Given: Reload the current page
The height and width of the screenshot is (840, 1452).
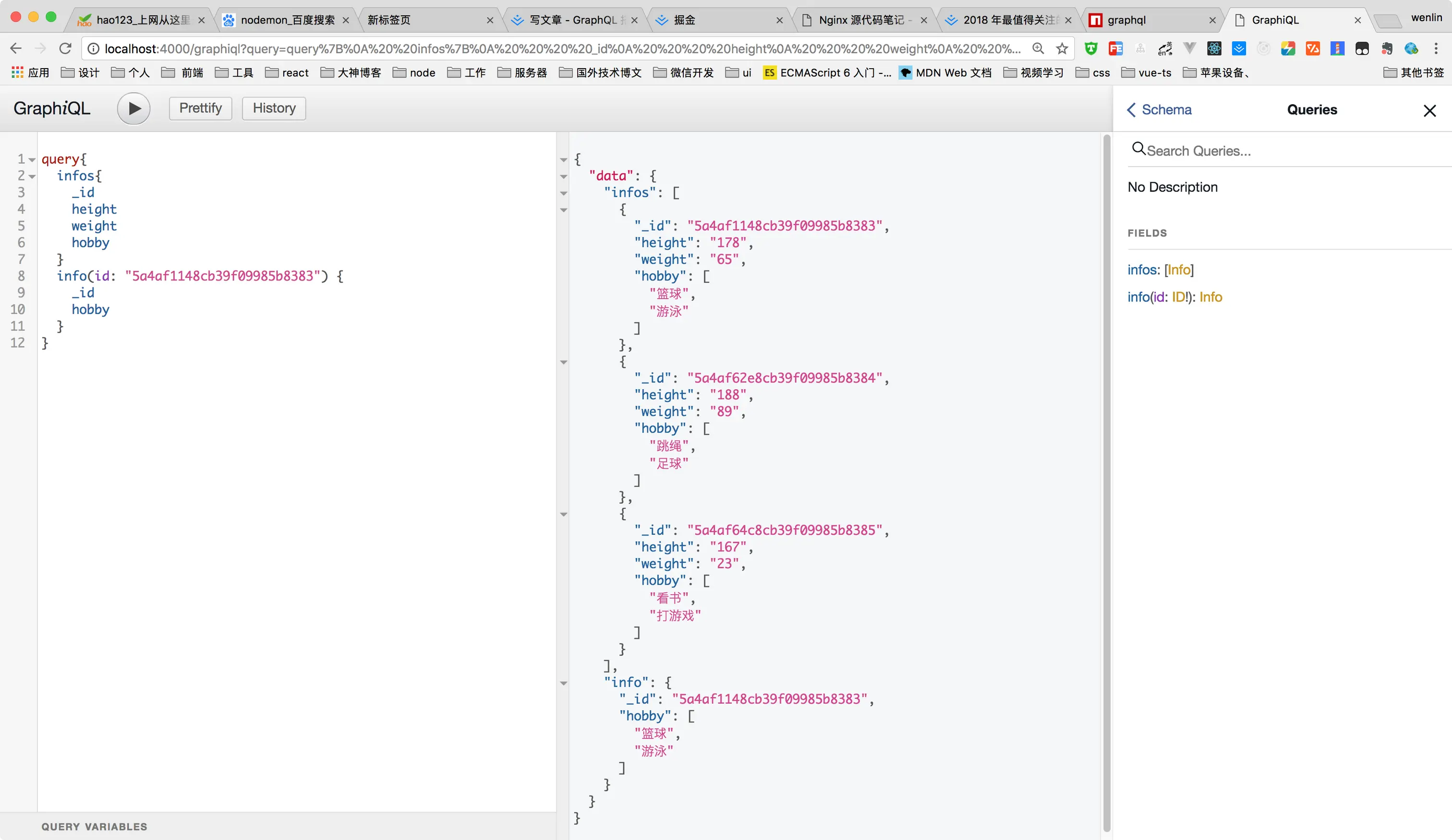Looking at the screenshot, I should [65, 48].
